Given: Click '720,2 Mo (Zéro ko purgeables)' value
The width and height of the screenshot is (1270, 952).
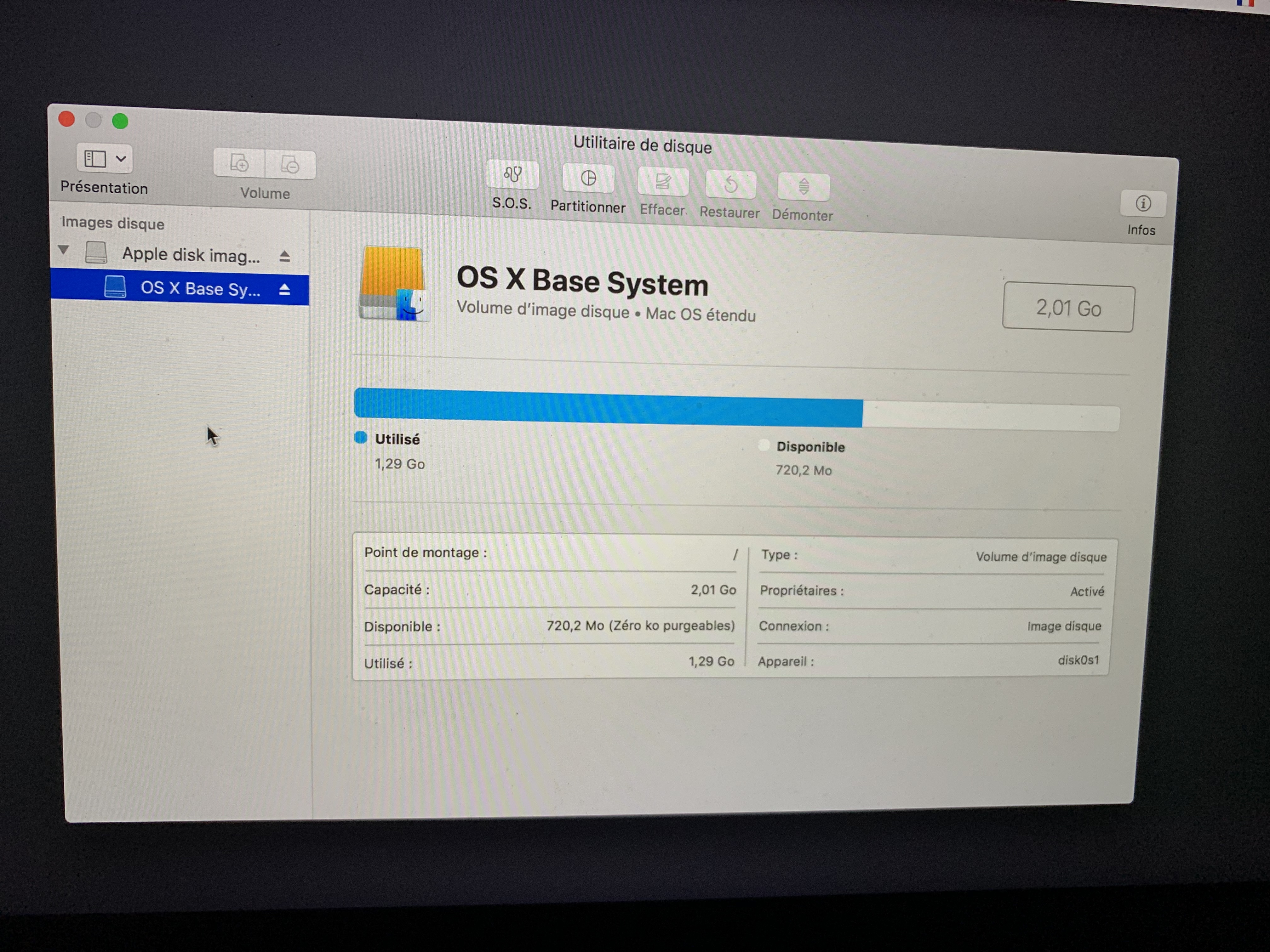Looking at the screenshot, I should (x=640, y=626).
